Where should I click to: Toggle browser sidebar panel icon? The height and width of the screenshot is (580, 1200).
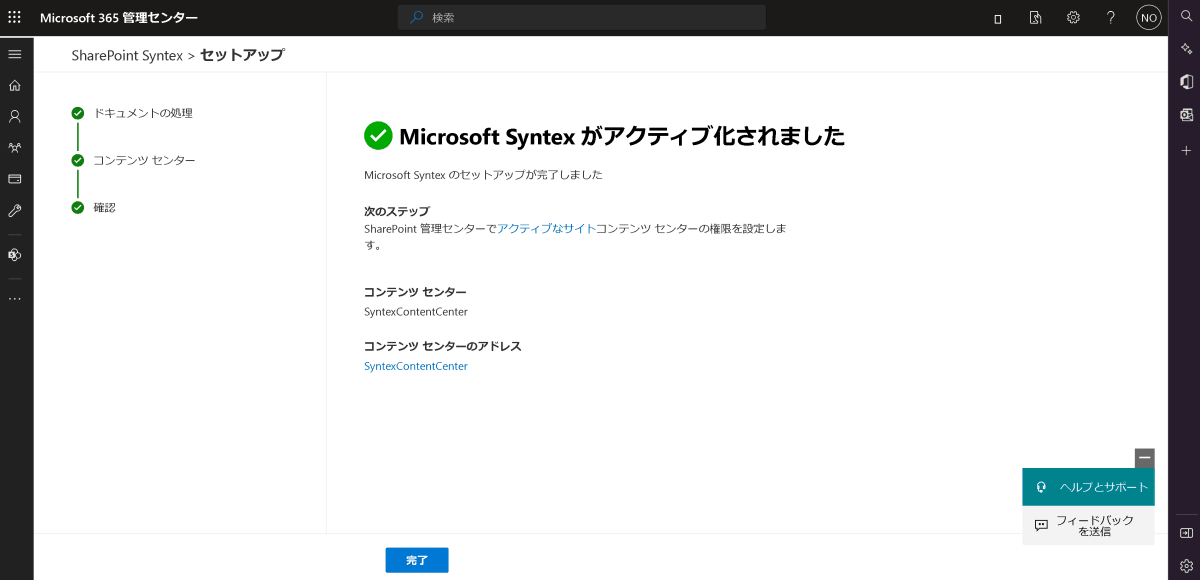coord(1187,533)
